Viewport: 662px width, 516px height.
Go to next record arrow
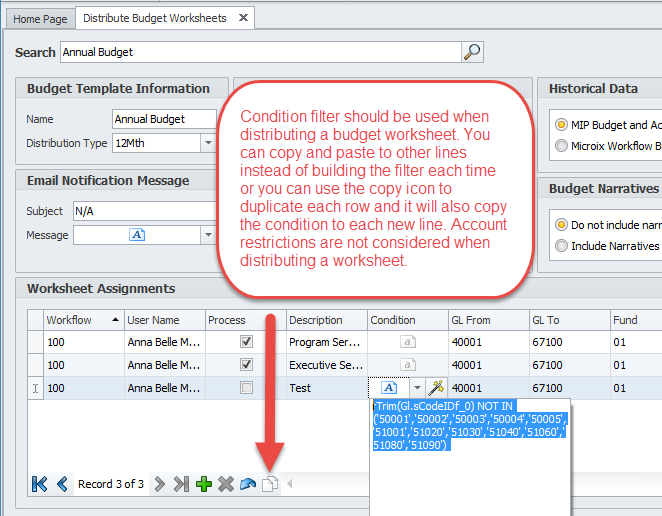159,484
